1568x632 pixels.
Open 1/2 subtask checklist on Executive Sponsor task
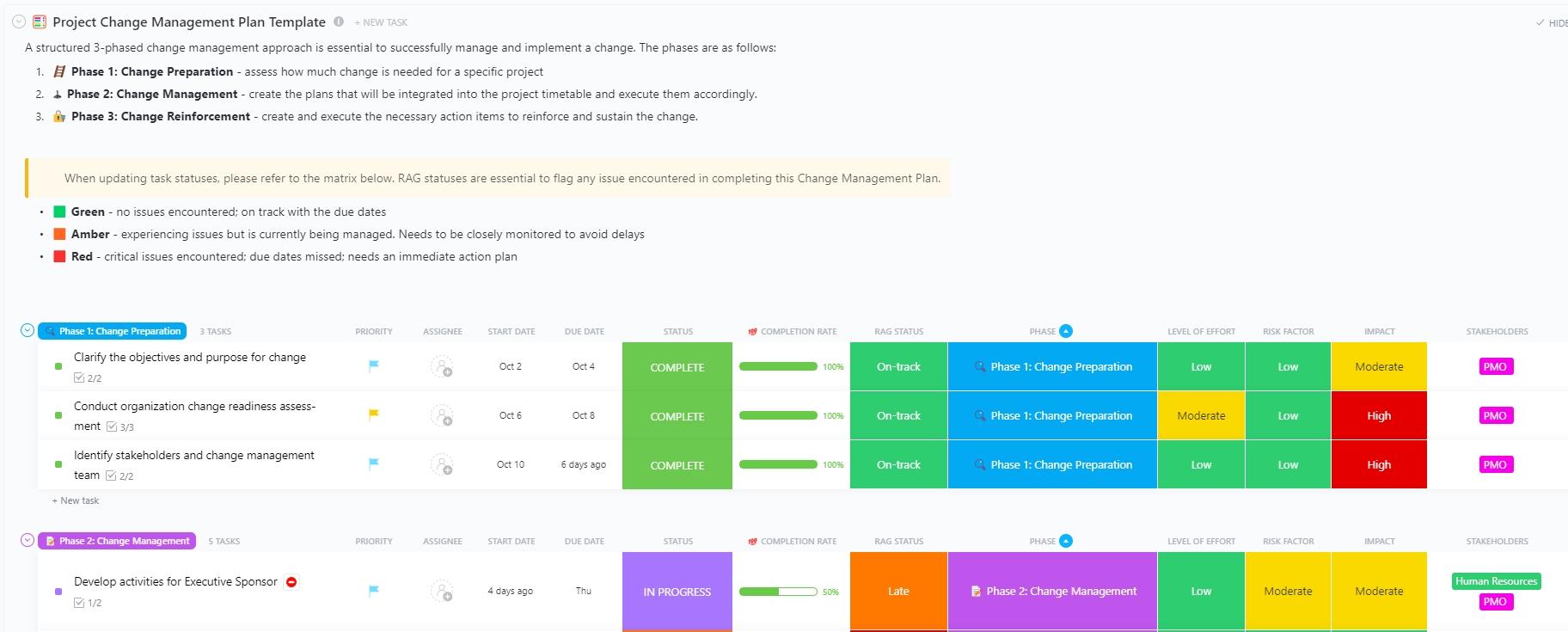click(x=88, y=603)
